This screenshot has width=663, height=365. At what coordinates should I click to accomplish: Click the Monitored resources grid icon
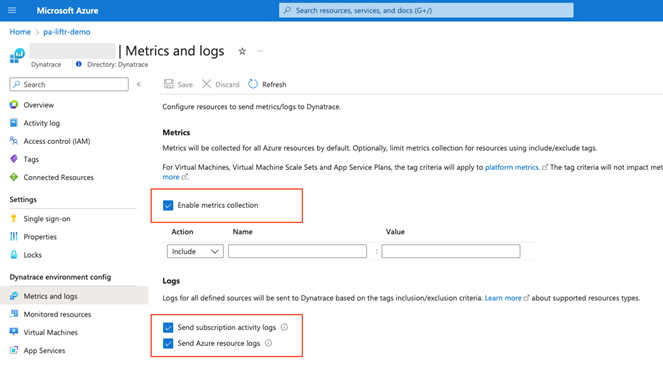(x=14, y=314)
